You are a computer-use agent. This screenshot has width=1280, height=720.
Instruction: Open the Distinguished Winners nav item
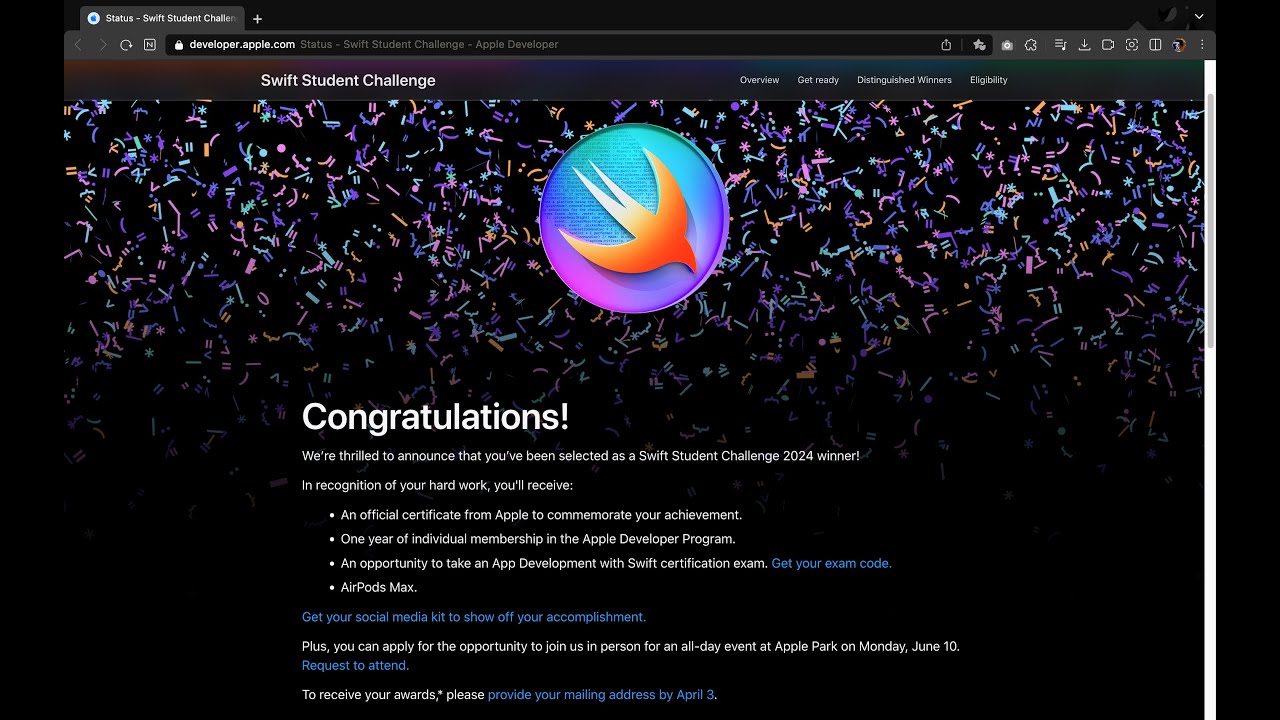click(904, 80)
